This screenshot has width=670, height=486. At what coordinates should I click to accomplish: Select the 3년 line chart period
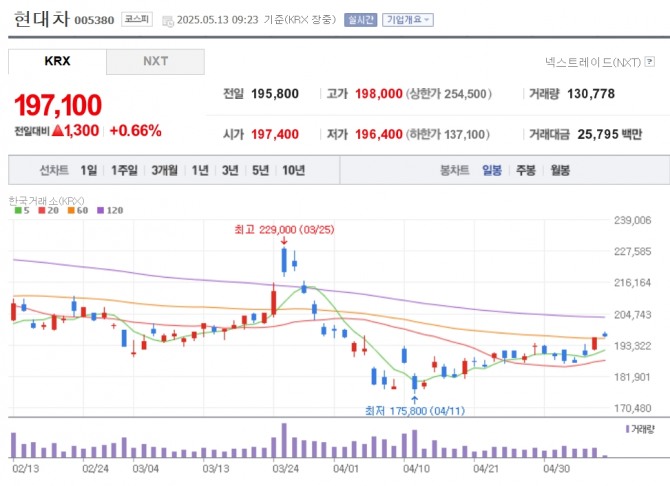point(230,170)
